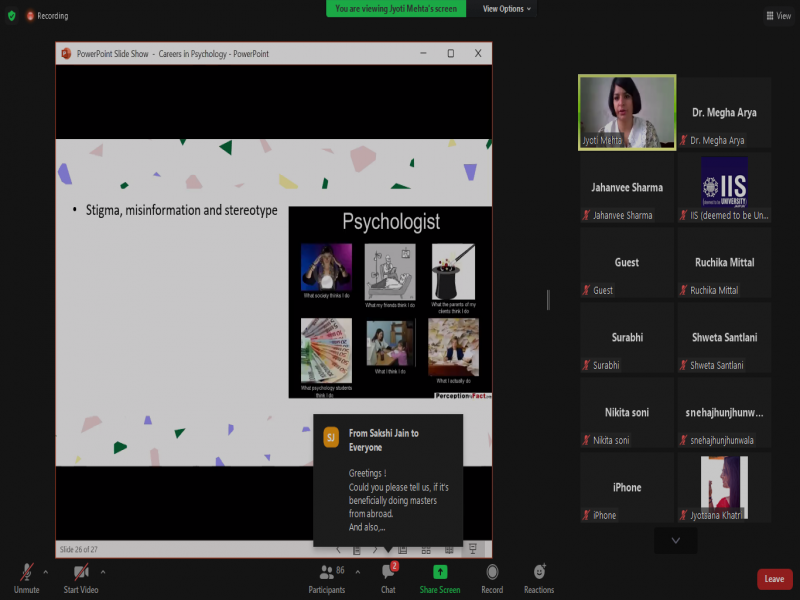Unmute the microphone
800x600 pixels.
pyautogui.click(x=26, y=575)
